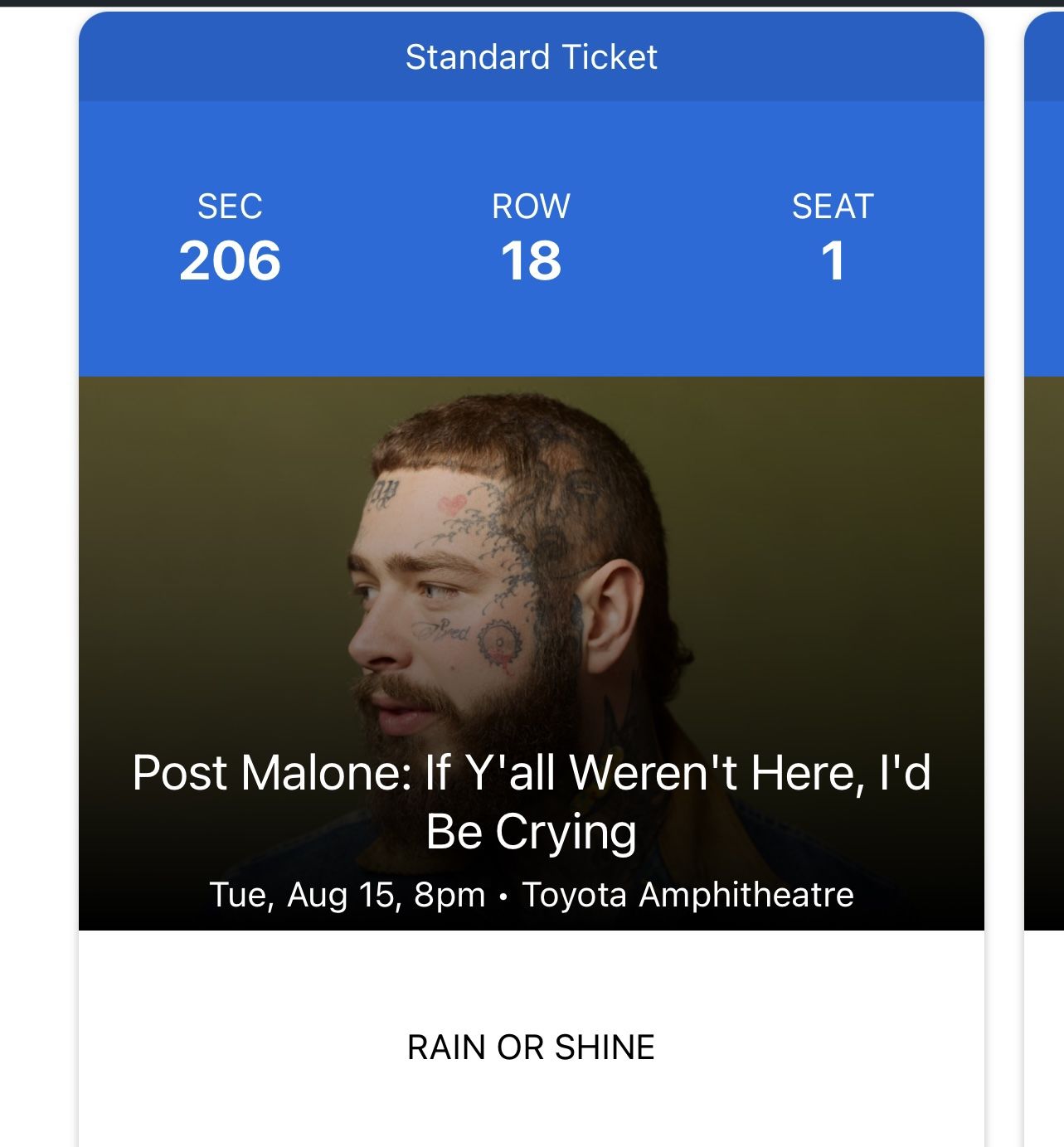
Task: Click the SEAT label
Action: point(833,207)
